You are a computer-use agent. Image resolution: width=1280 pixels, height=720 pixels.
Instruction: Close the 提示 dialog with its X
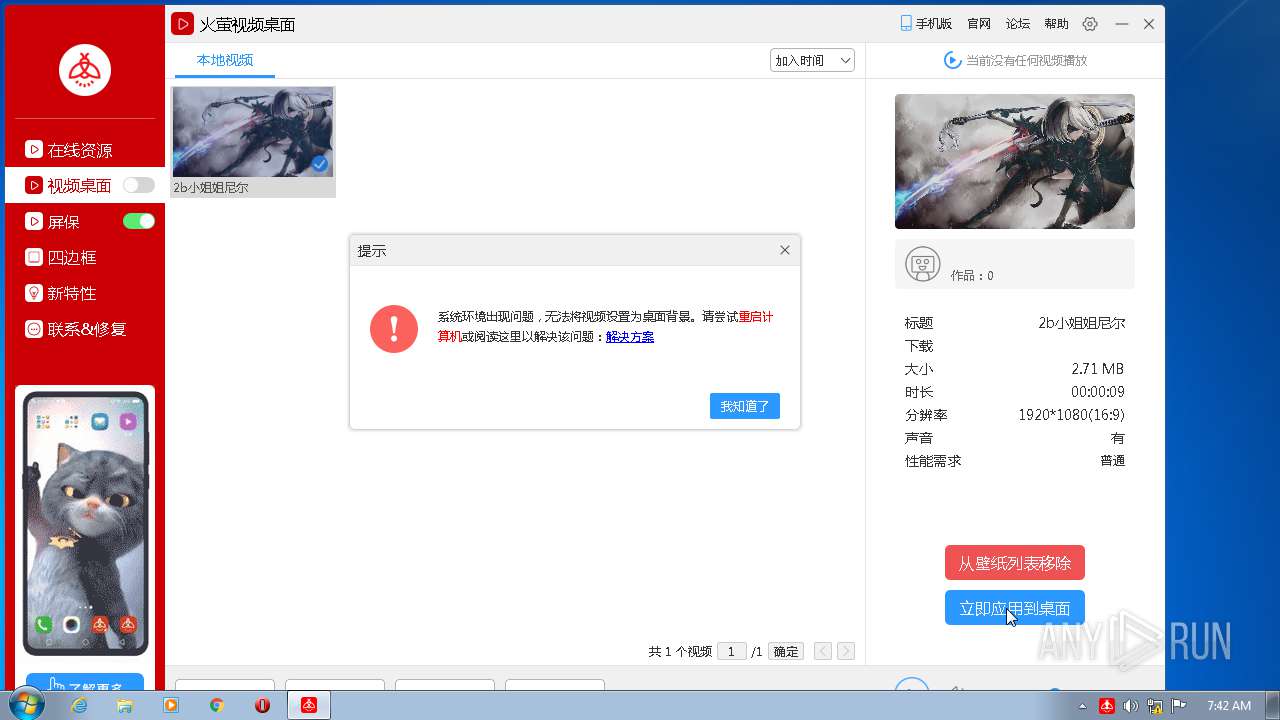pos(785,250)
